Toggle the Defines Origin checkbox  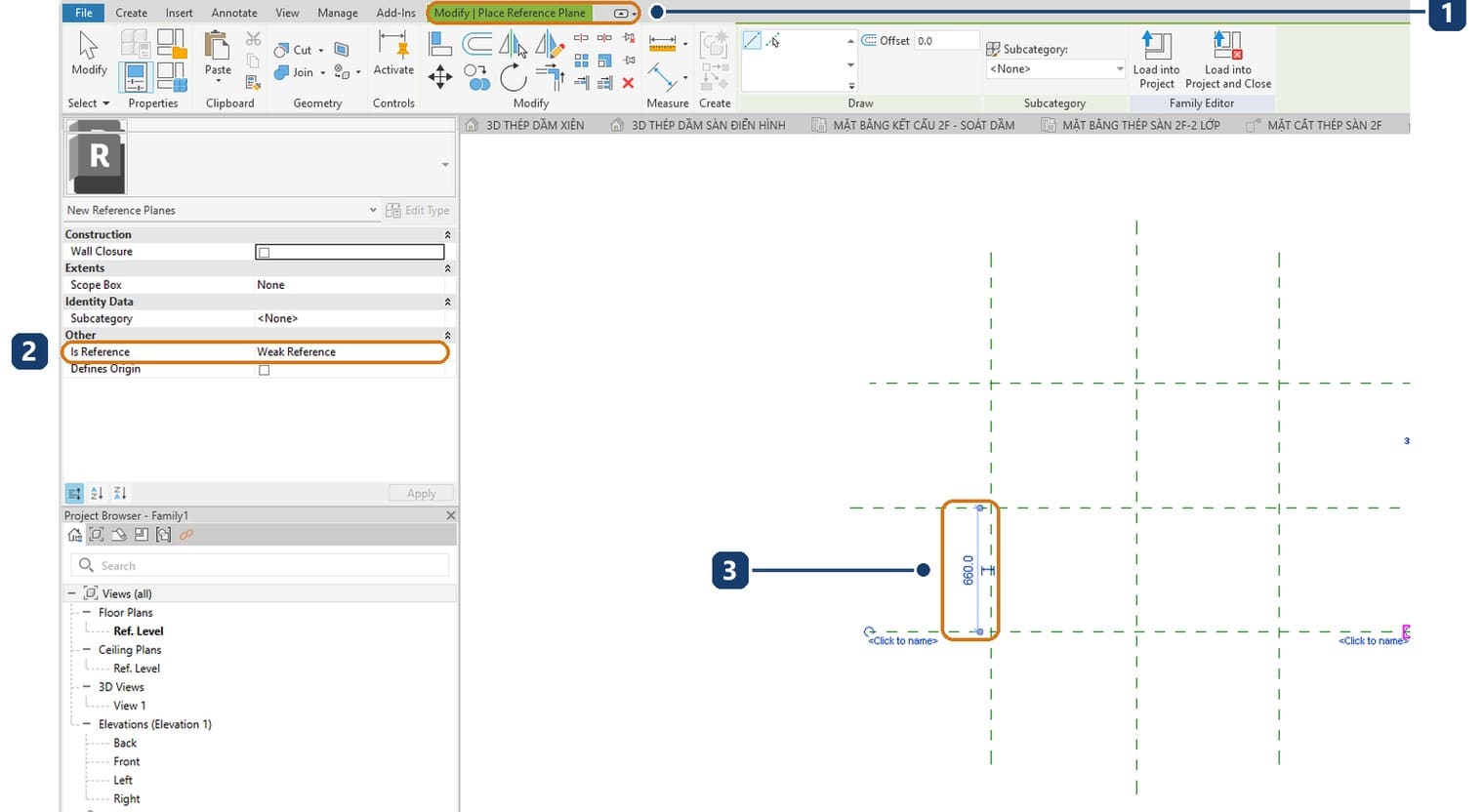coord(264,370)
